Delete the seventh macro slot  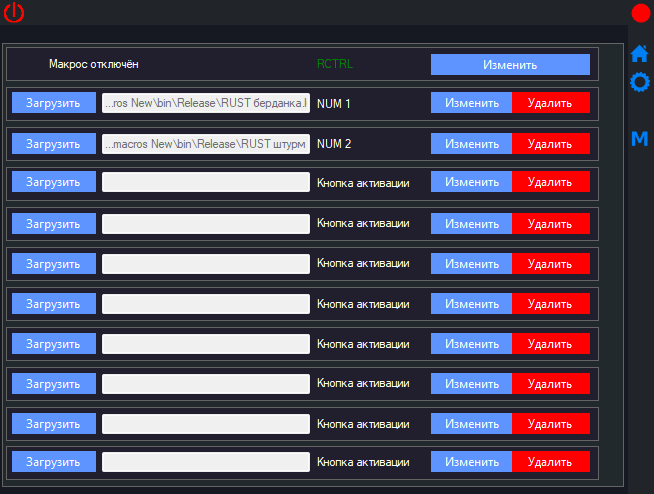tap(551, 343)
